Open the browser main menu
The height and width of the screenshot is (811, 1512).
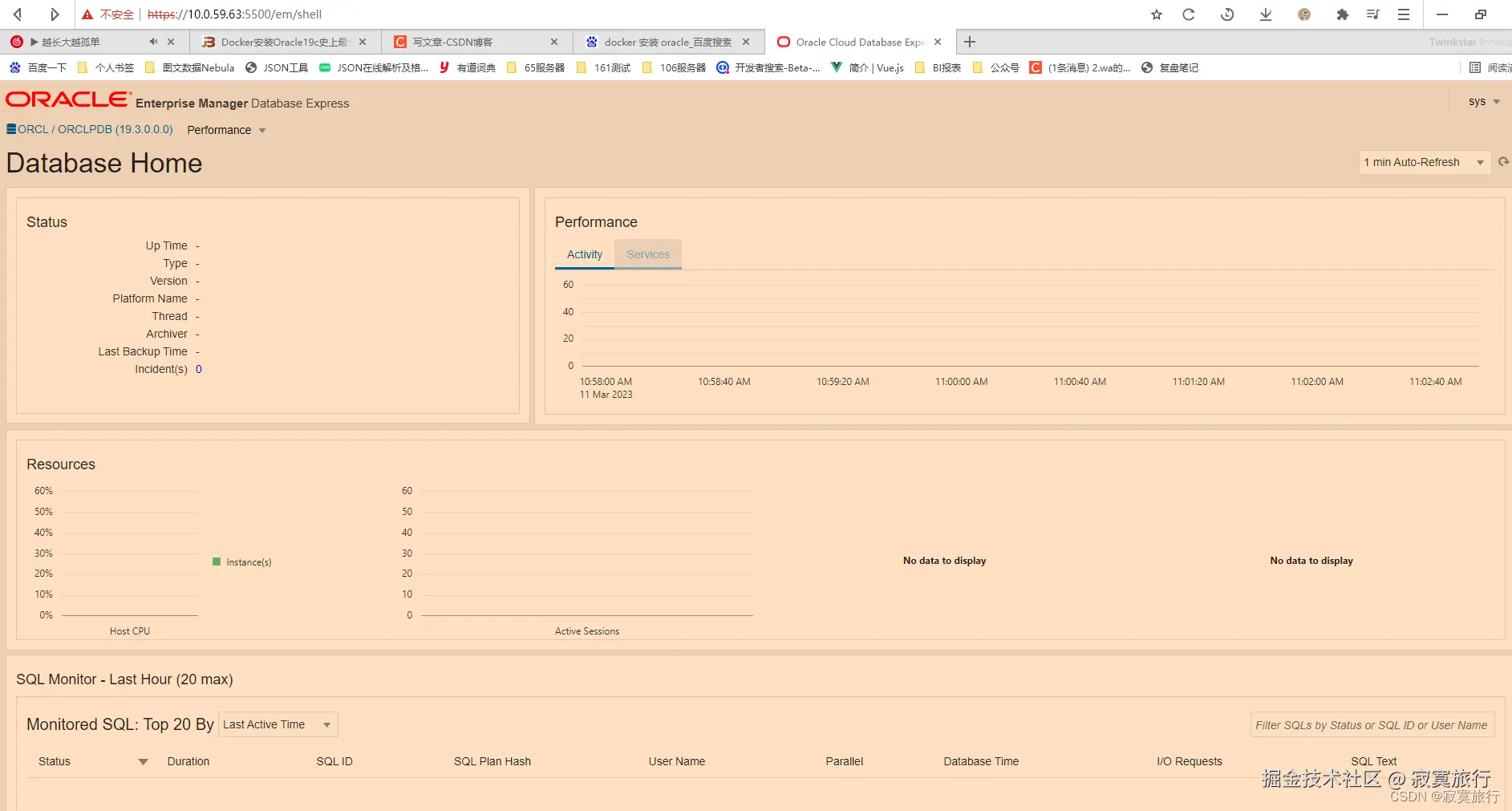point(1404,14)
